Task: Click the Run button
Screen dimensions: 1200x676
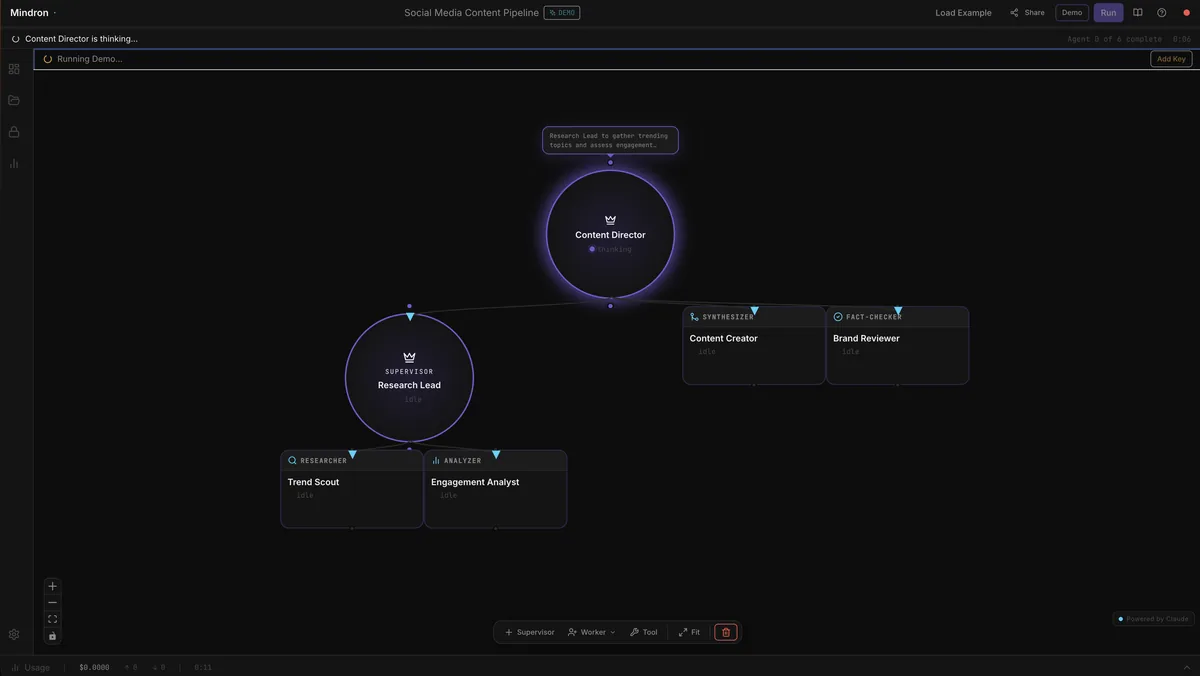Action: click(1108, 13)
